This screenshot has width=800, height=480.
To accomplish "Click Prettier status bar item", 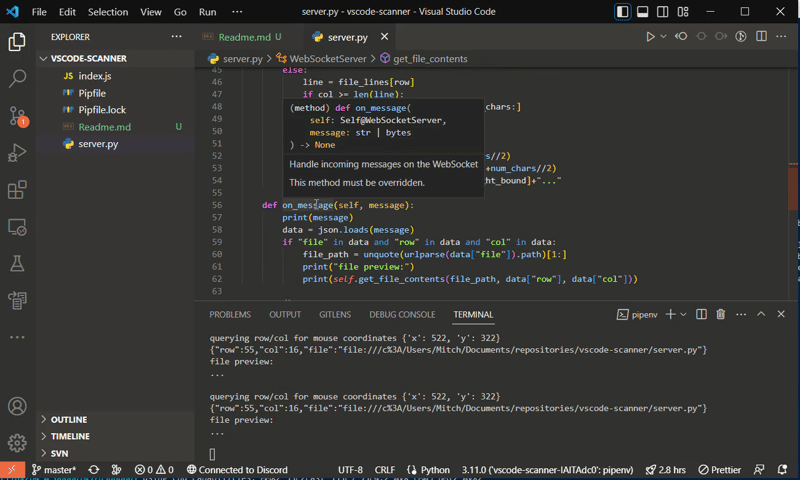I will tap(719, 470).
